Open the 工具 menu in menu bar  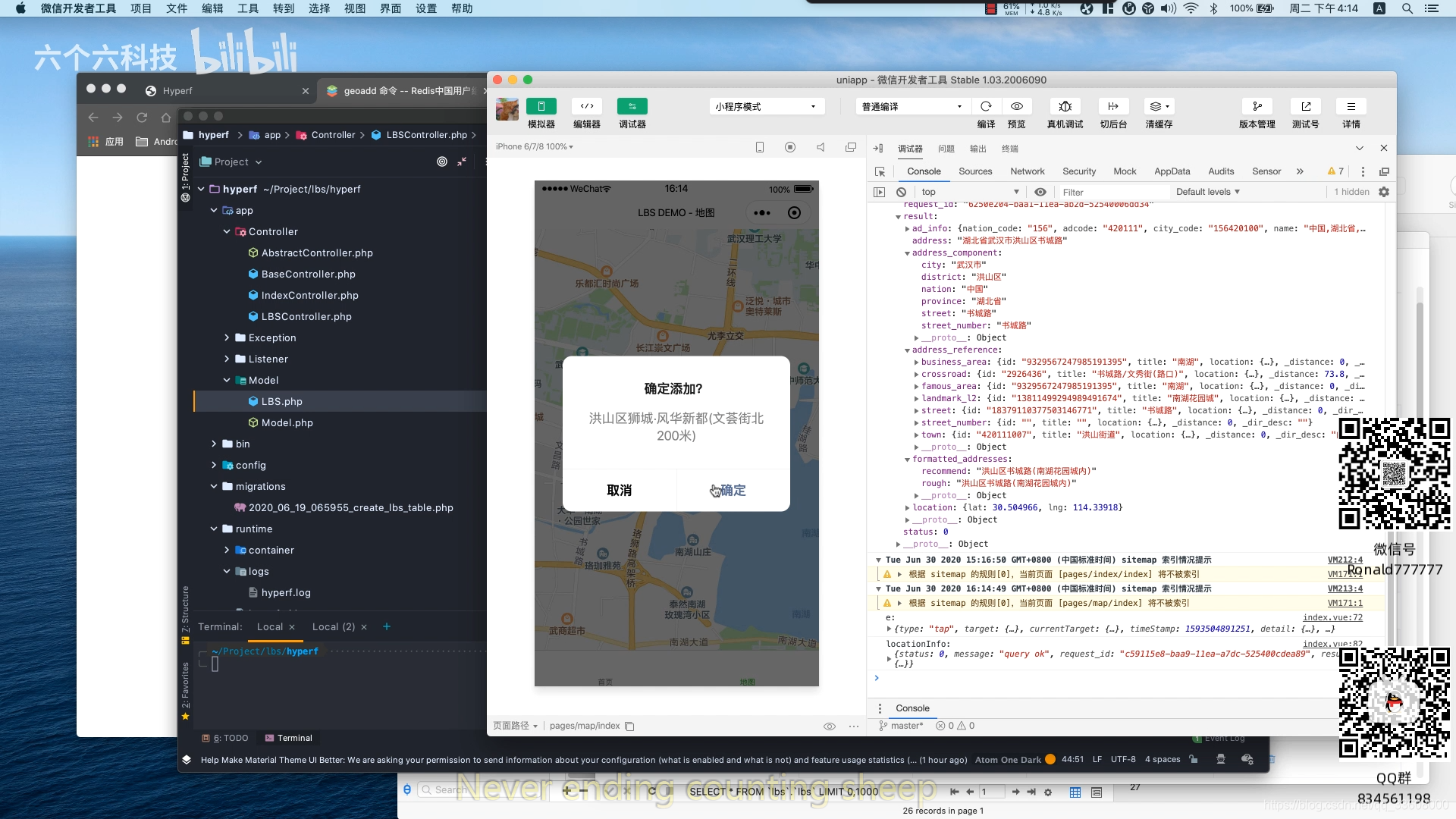tap(248, 8)
